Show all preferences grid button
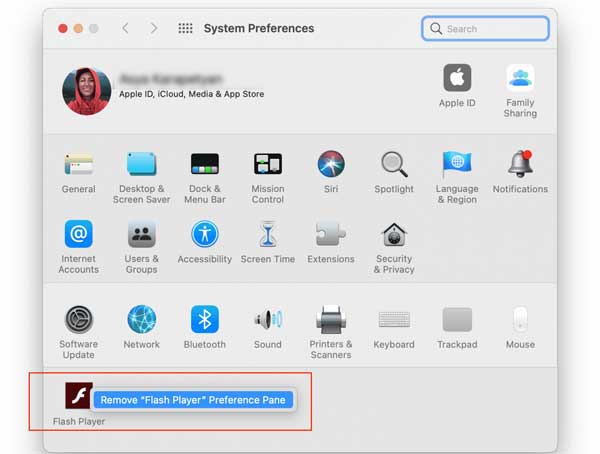600x454 pixels. [186, 28]
